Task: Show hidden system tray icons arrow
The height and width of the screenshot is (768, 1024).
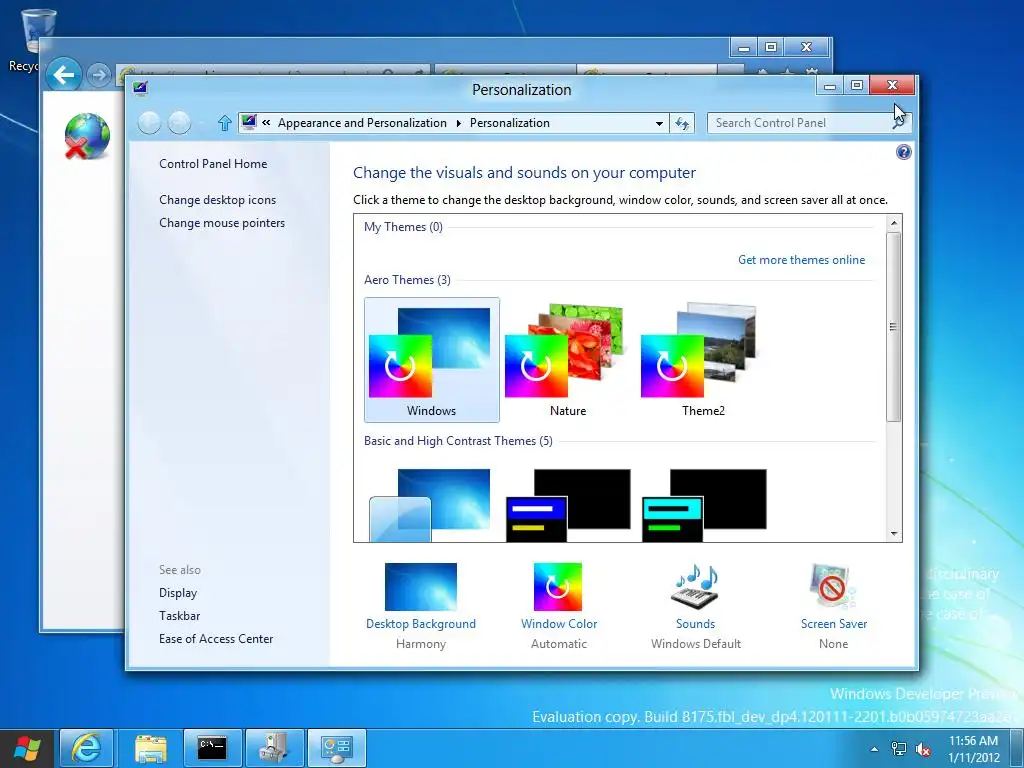Action: tap(874, 749)
